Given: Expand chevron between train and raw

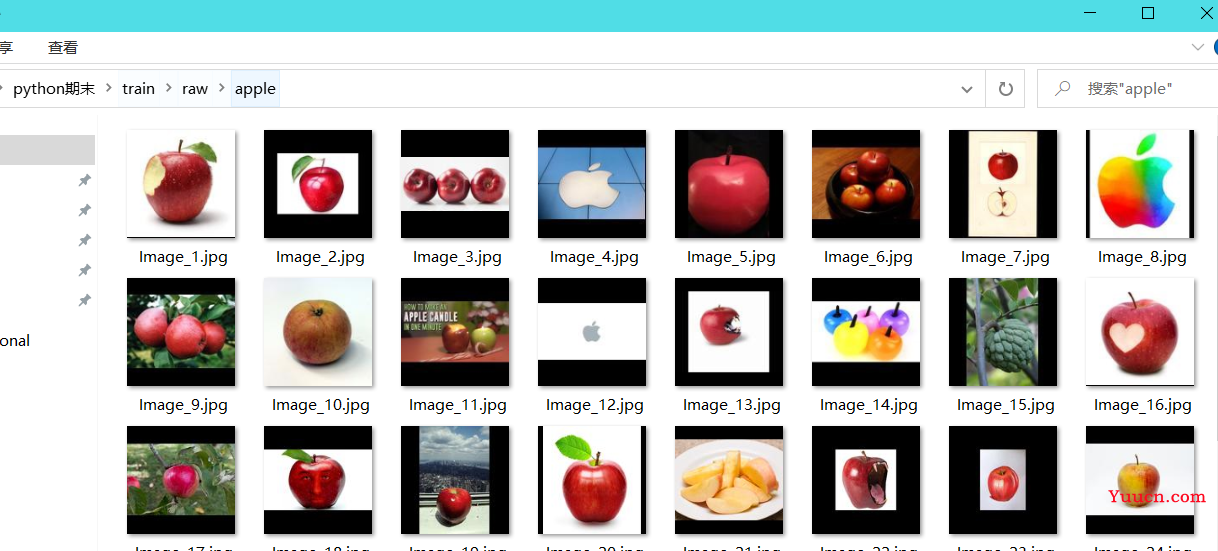Looking at the screenshot, I should (168, 88).
